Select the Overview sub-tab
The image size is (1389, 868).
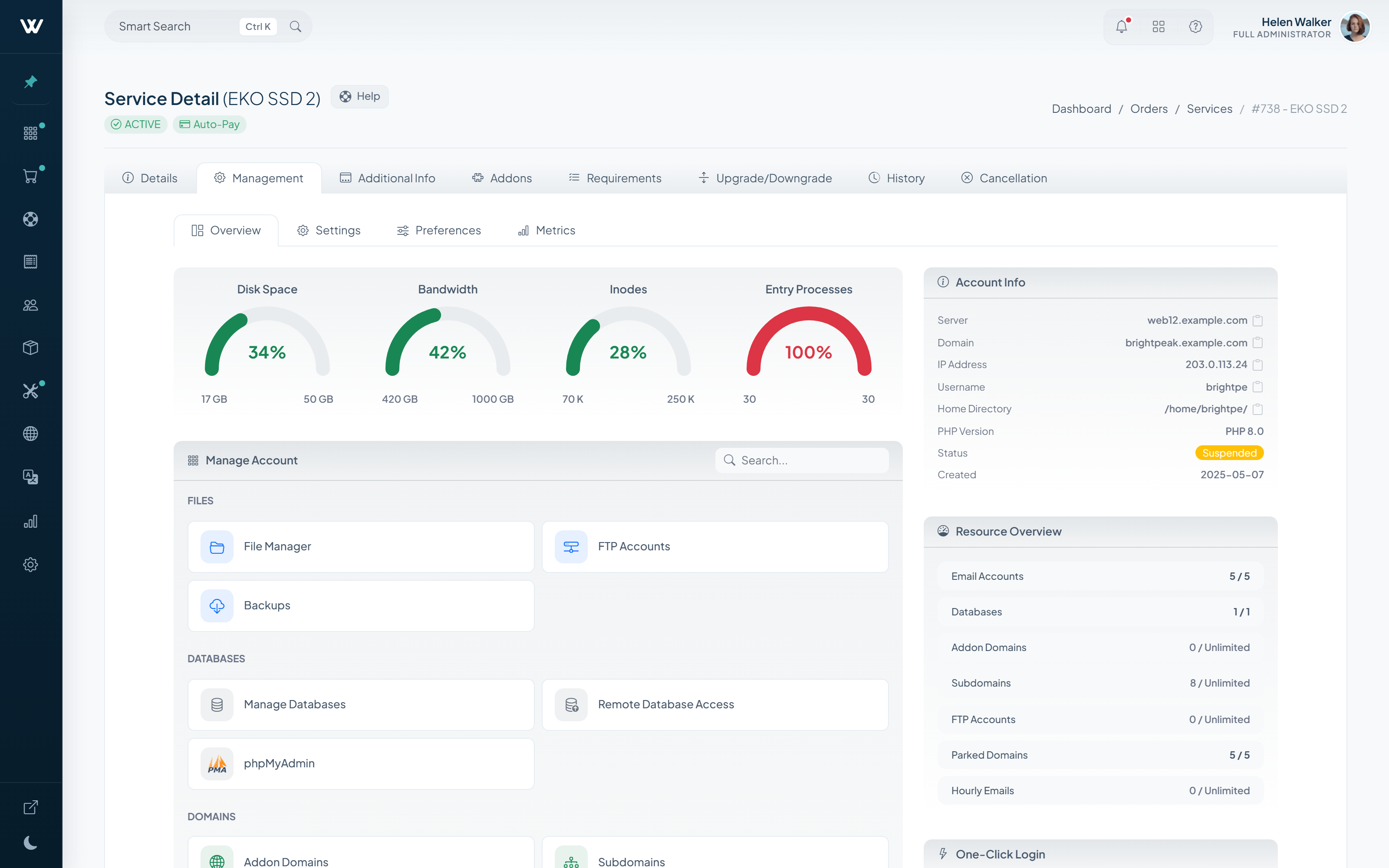point(226,230)
